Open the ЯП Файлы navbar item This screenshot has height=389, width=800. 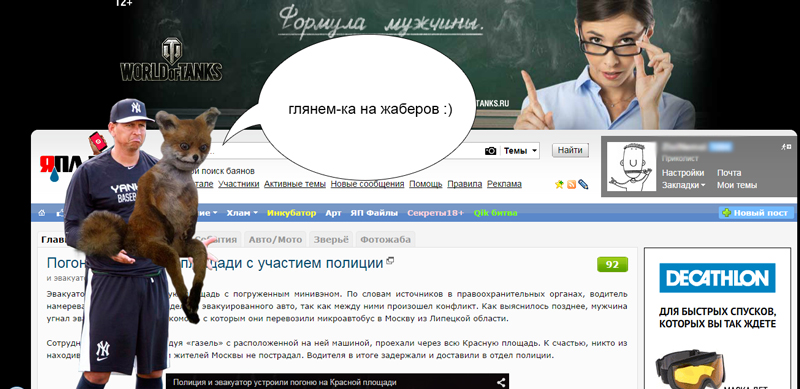click(374, 213)
